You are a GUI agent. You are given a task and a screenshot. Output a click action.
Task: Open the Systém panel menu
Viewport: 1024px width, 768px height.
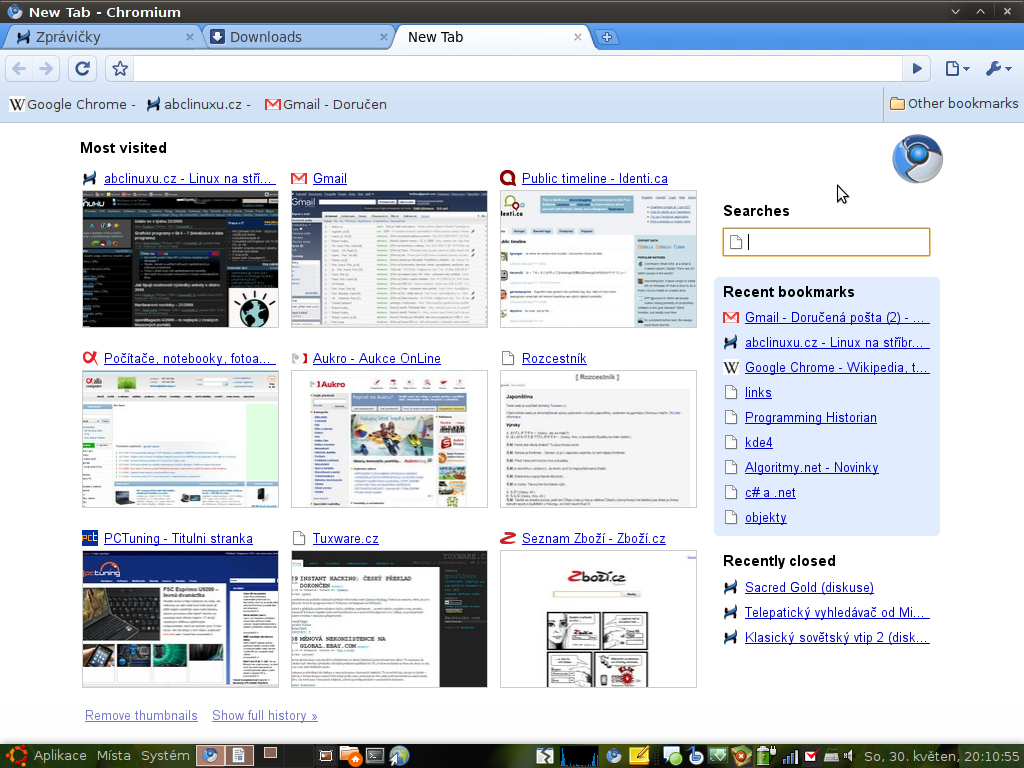[x=165, y=756]
